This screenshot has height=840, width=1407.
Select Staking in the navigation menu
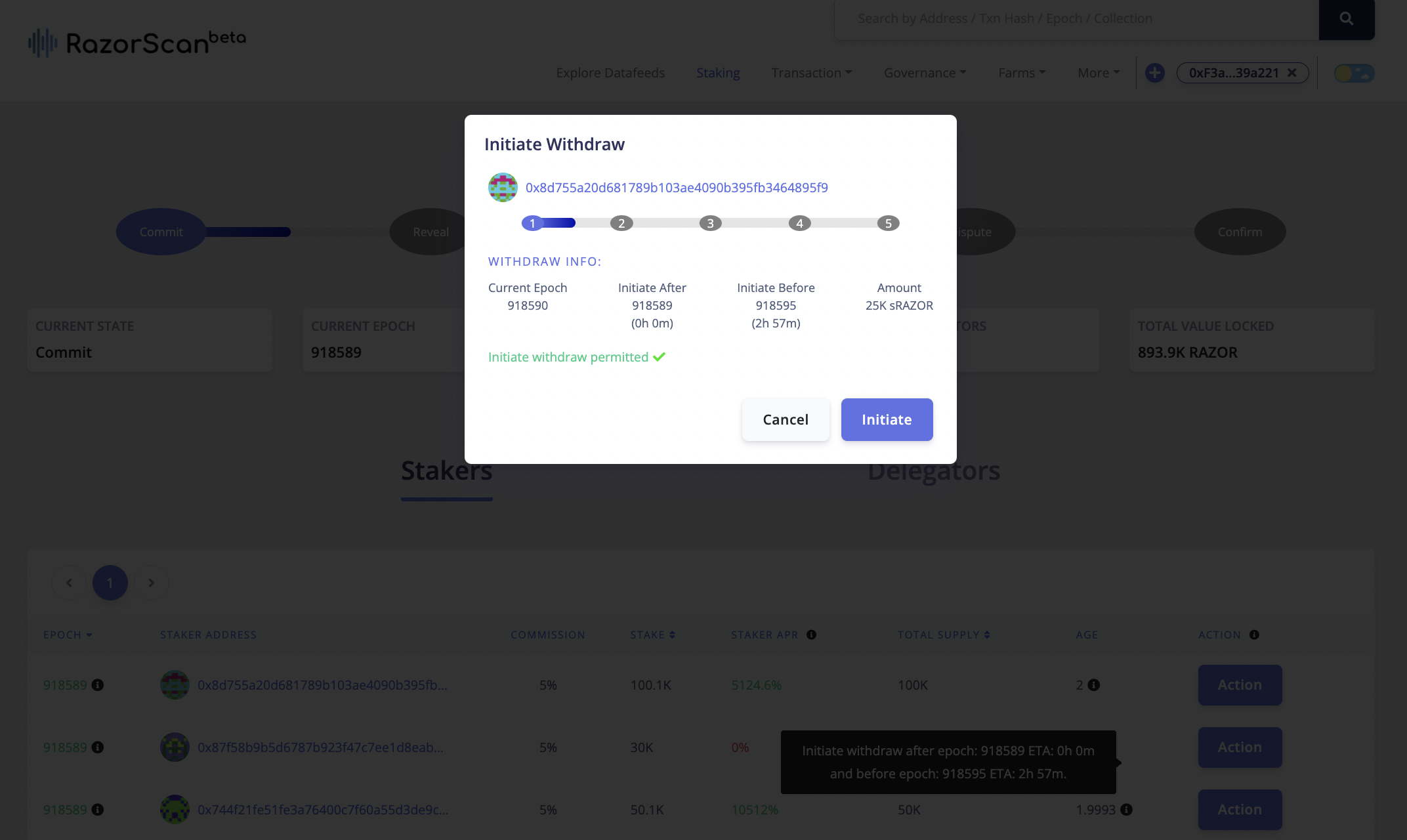click(x=717, y=73)
